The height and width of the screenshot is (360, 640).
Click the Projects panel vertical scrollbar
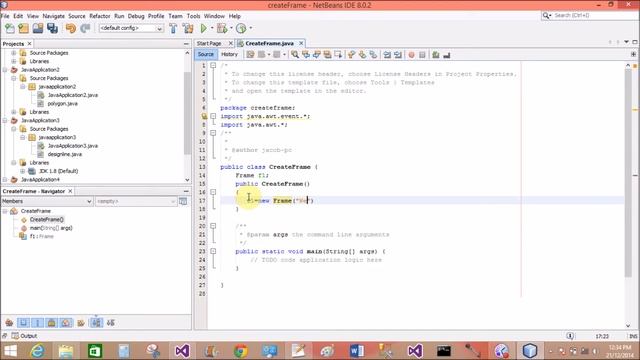coord(187,113)
